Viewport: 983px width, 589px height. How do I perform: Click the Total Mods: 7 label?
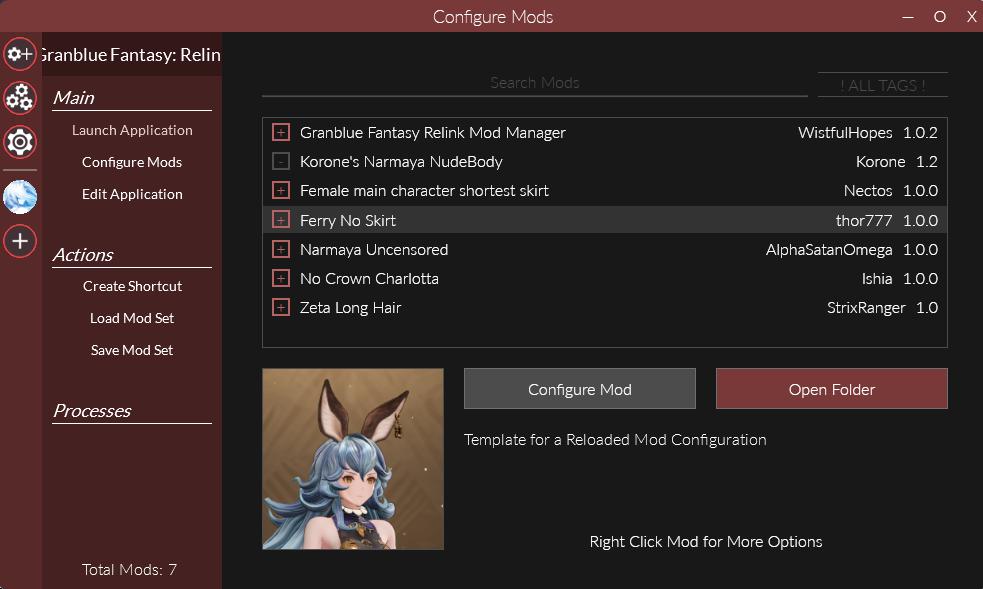tap(129, 570)
